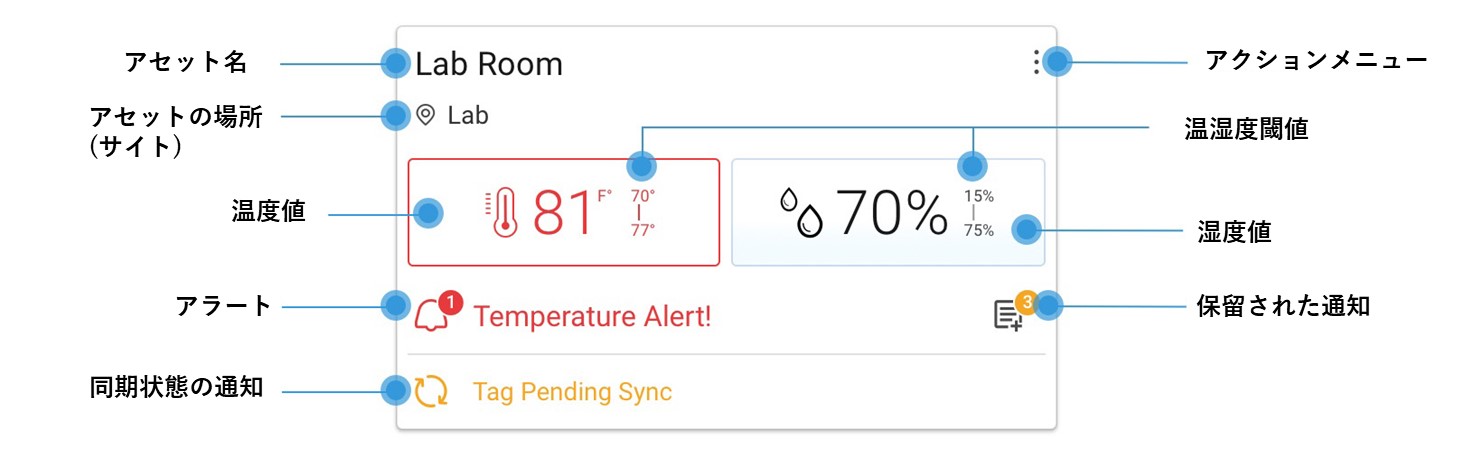The height and width of the screenshot is (459, 1476).
Task: Click the location pin icon beside Lab
Action: coord(426,115)
